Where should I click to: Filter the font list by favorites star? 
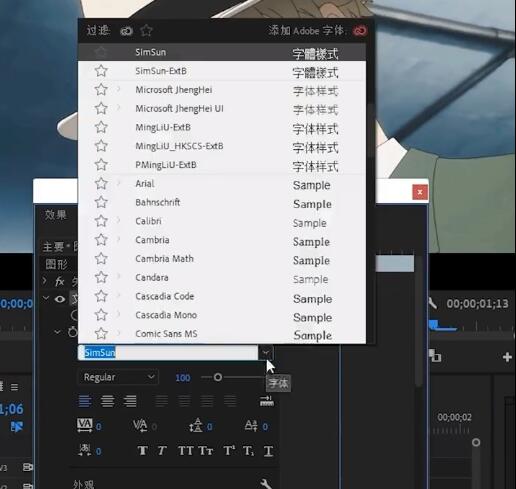pos(146,31)
